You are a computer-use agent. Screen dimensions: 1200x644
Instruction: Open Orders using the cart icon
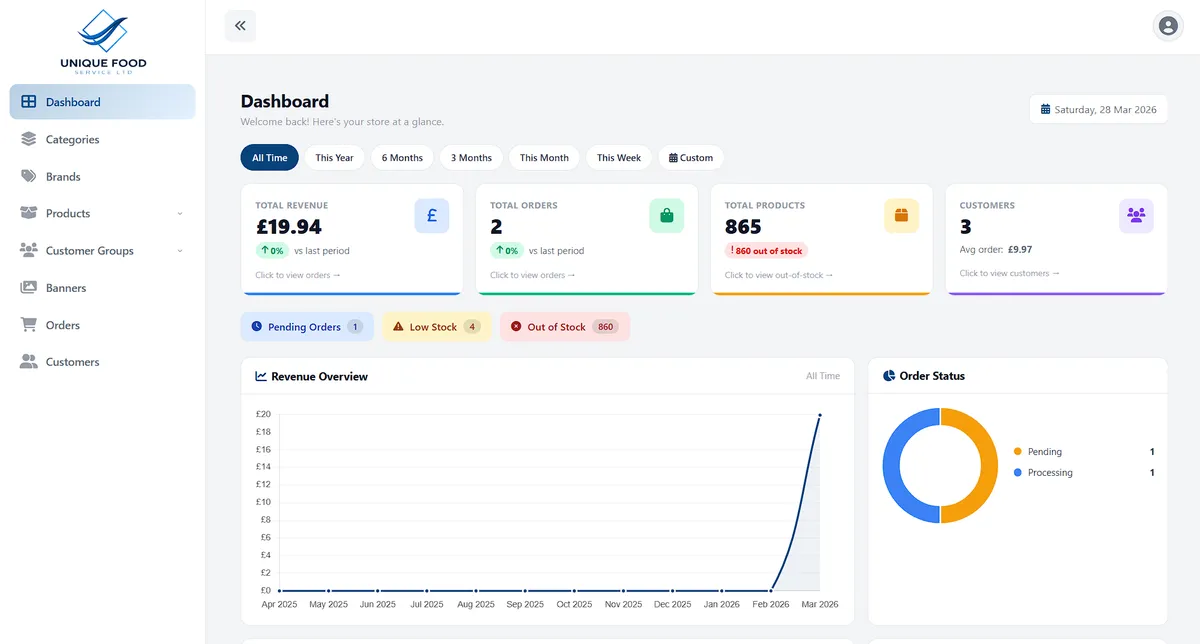[27, 324]
